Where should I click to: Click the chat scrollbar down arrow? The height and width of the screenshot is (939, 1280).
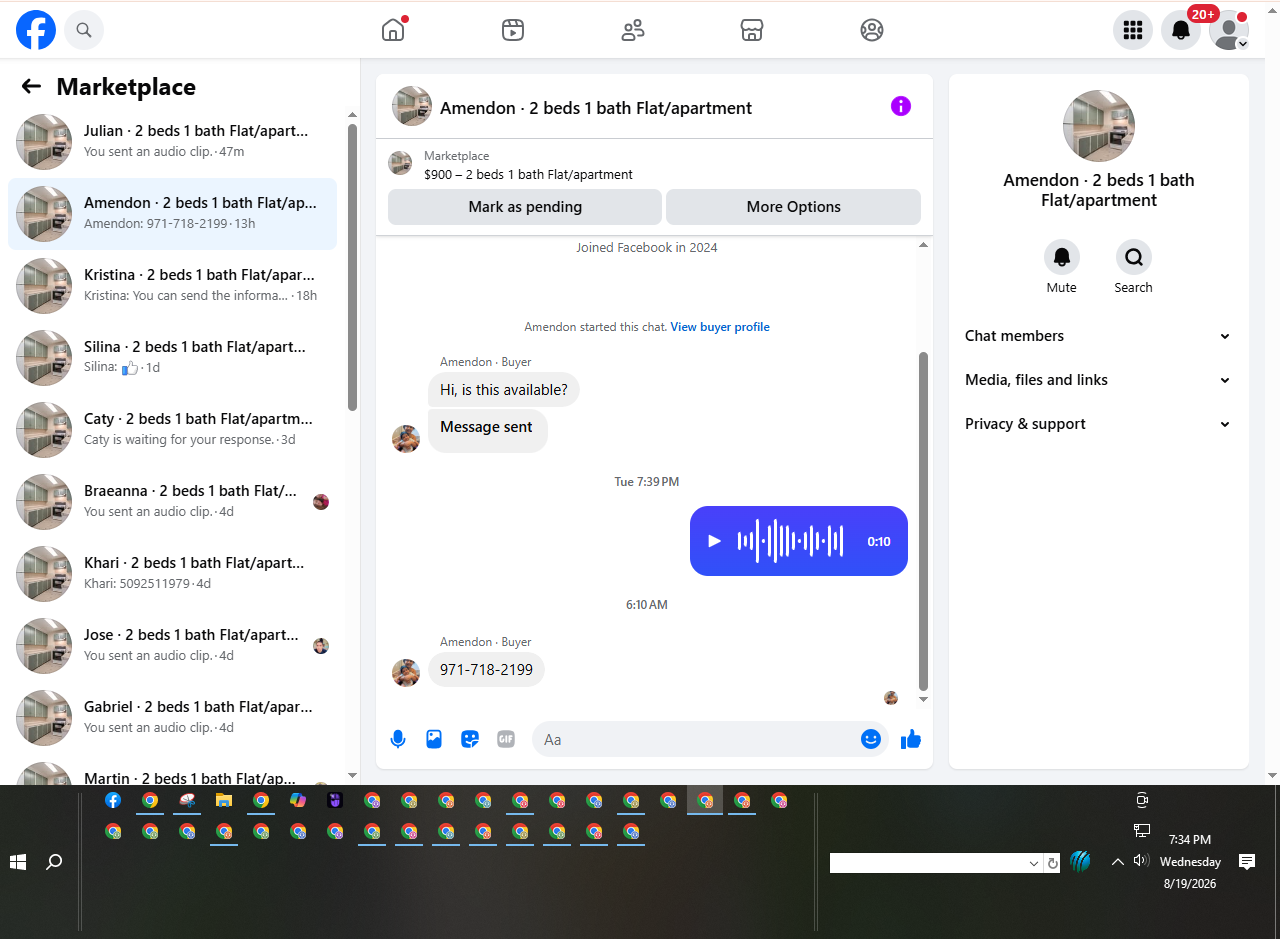(x=924, y=700)
